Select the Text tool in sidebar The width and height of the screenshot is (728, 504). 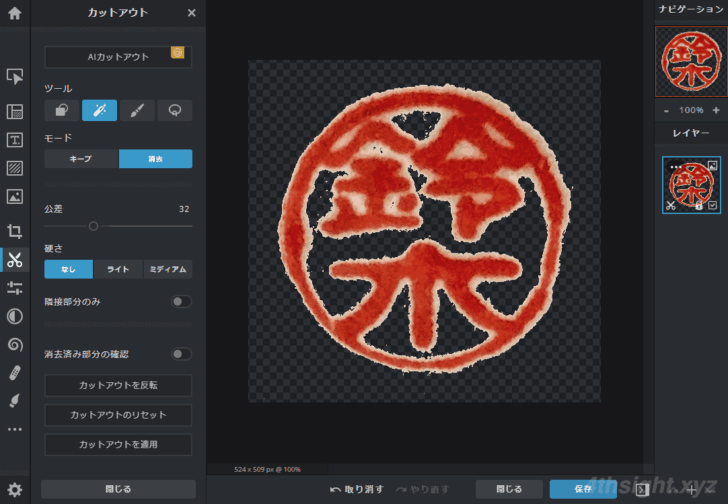pyautogui.click(x=15, y=139)
